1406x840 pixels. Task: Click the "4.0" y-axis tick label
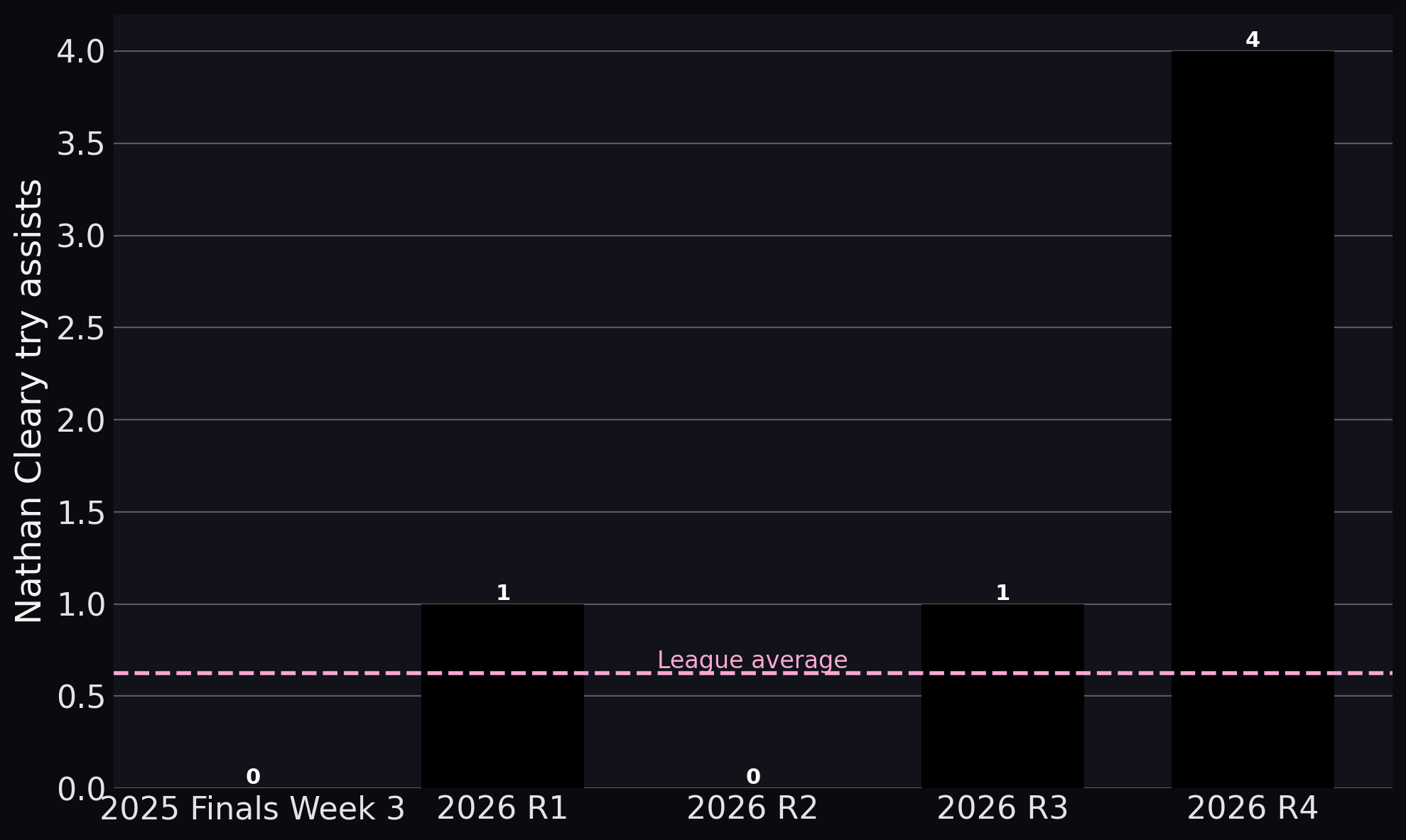click(81, 52)
